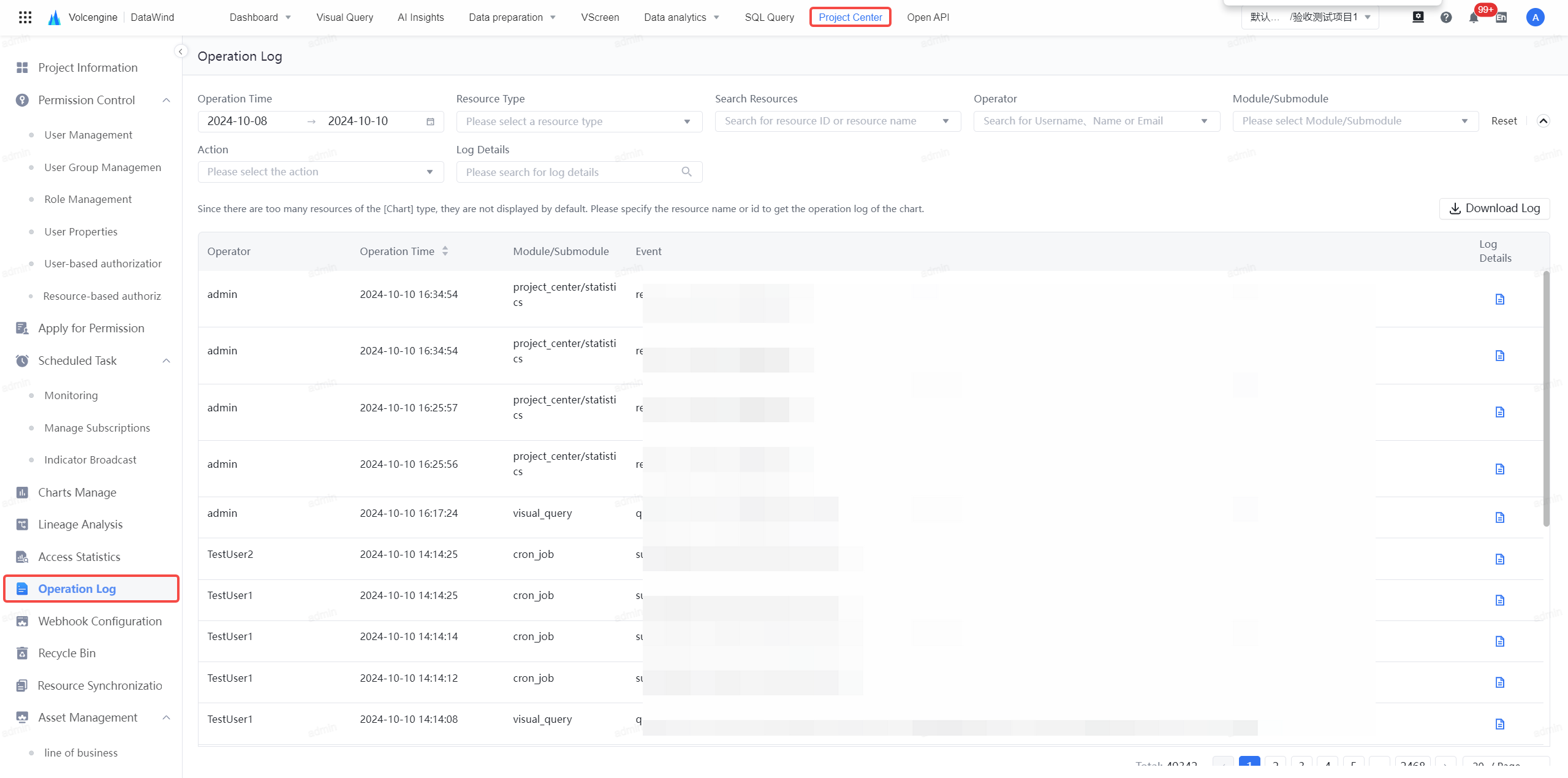This screenshot has height=778, width=1568.
Task: Reset the filters
Action: coord(1504,121)
